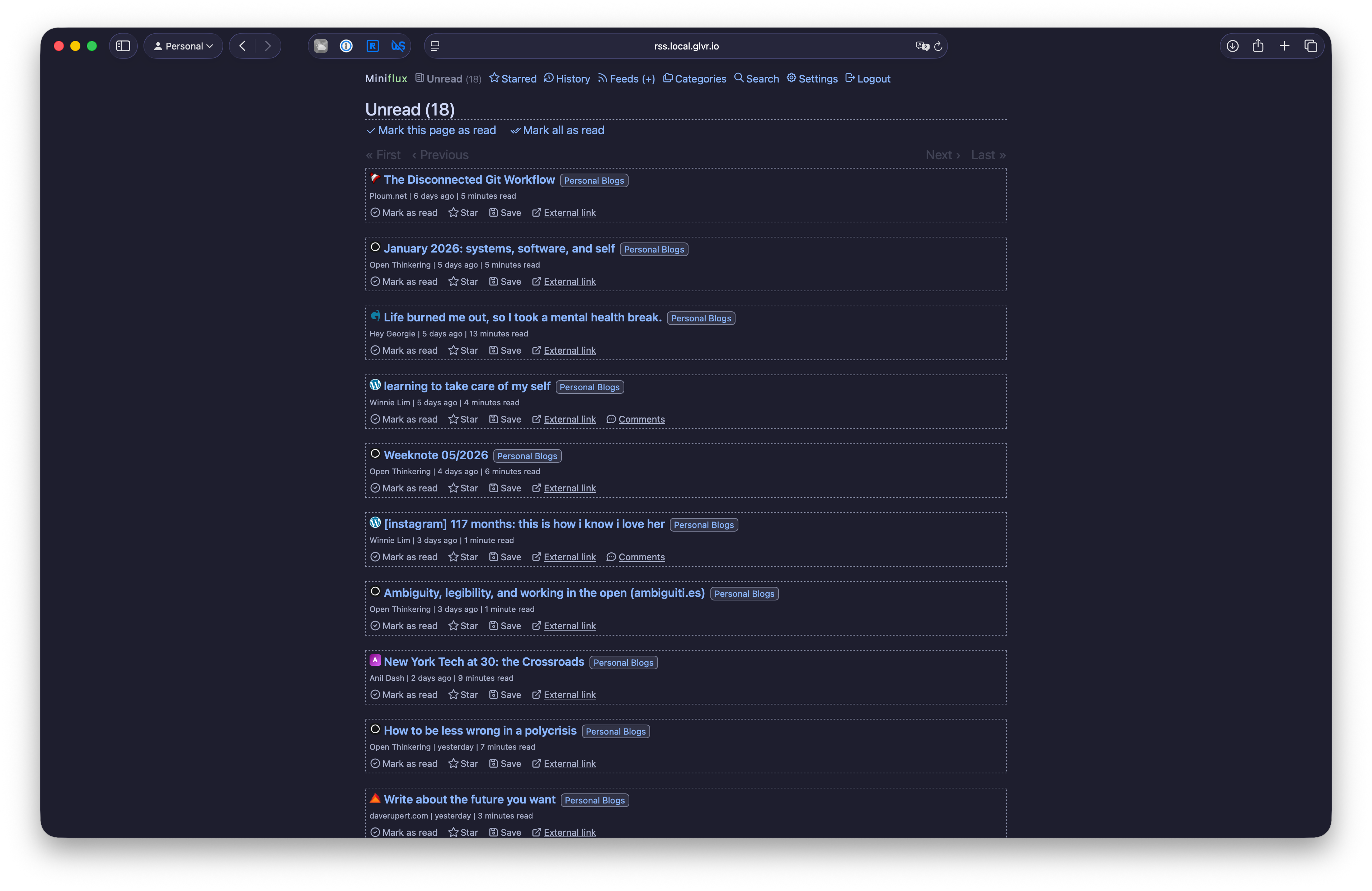Click the 'R' extension icon in the toolbar
Screen dimensions: 1372x891
(372, 46)
